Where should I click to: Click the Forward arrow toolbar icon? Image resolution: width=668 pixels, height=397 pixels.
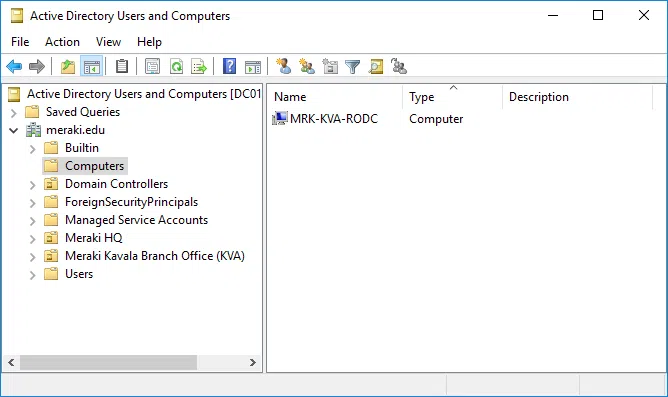click(37, 66)
